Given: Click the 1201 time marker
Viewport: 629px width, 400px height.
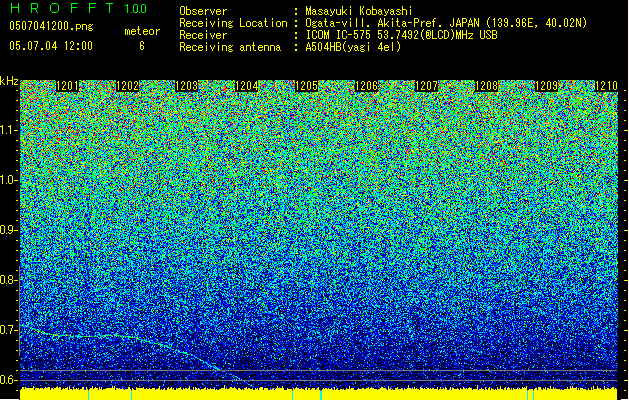Looking at the screenshot, I should click(x=67, y=86).
